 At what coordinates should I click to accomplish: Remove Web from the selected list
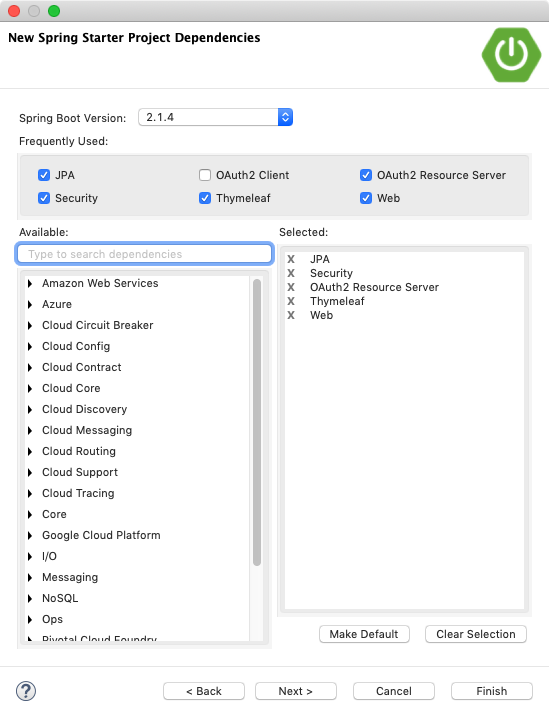point(291,316)
